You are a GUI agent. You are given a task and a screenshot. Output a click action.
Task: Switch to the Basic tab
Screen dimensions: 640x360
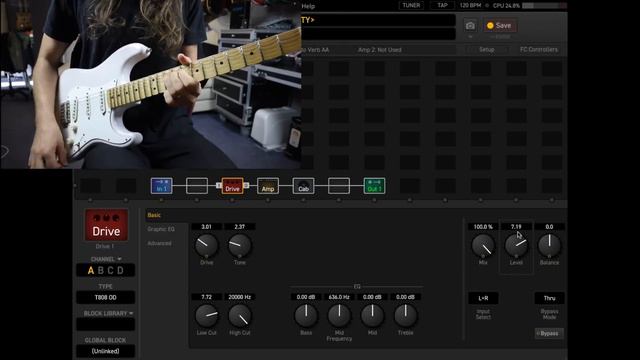click(x=154, y=215)
